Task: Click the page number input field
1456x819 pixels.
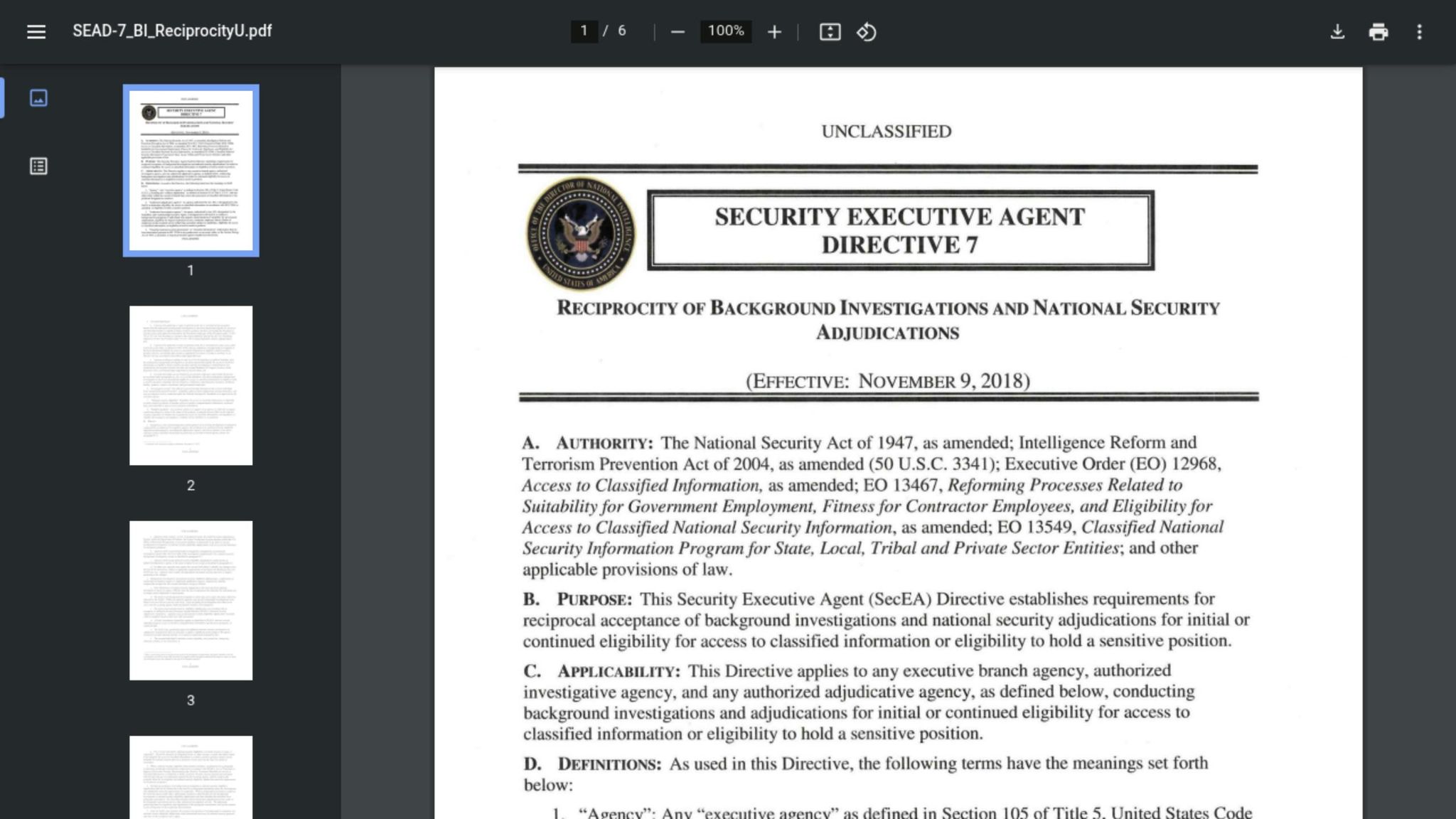Action: [584, 31]
